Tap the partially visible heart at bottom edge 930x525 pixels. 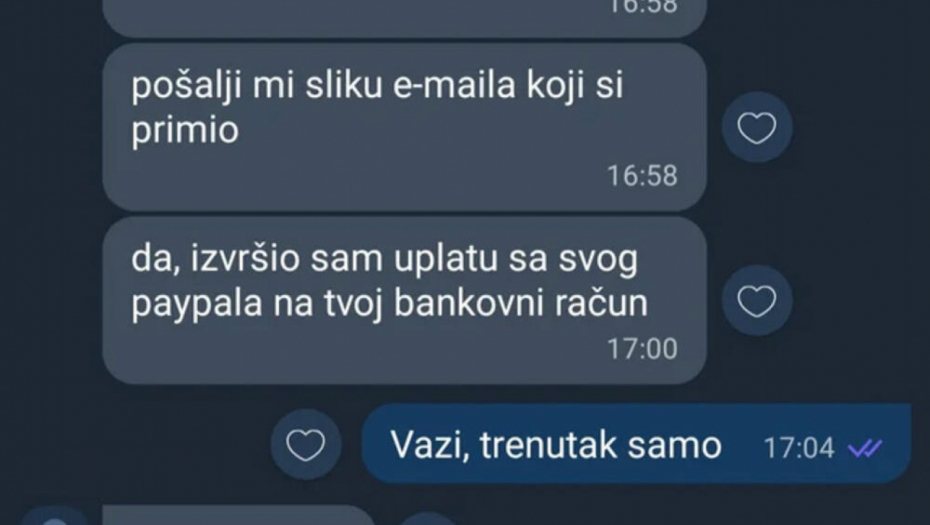pyautogui.click(x=428, y=519)
